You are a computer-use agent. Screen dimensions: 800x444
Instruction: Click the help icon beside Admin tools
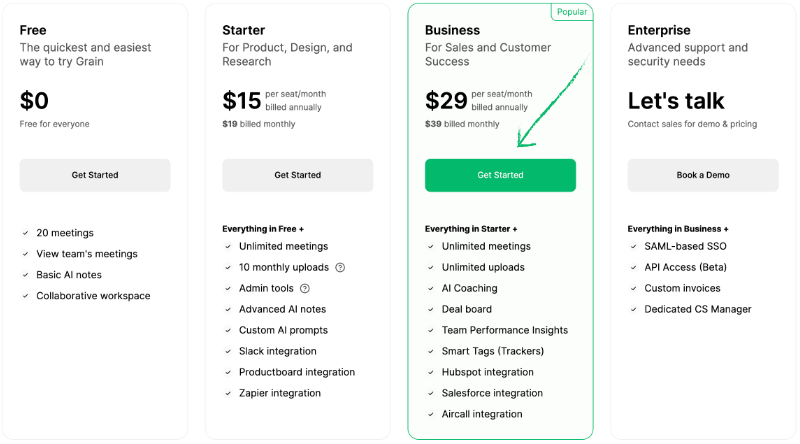click(305, 288)
